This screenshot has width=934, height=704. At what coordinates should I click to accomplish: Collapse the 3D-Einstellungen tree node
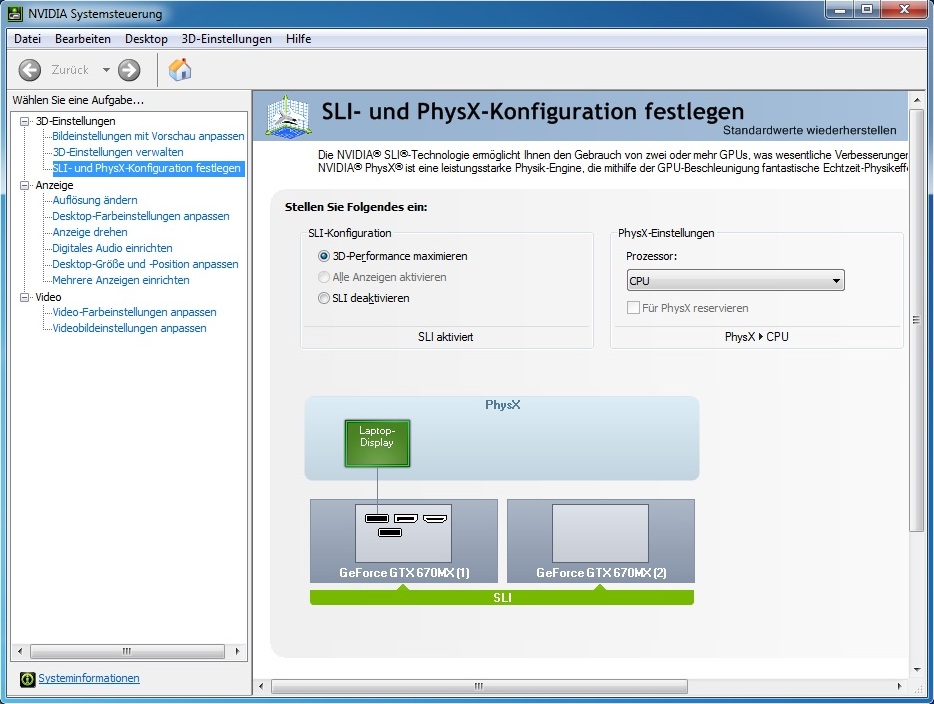(x=24, y=121)
